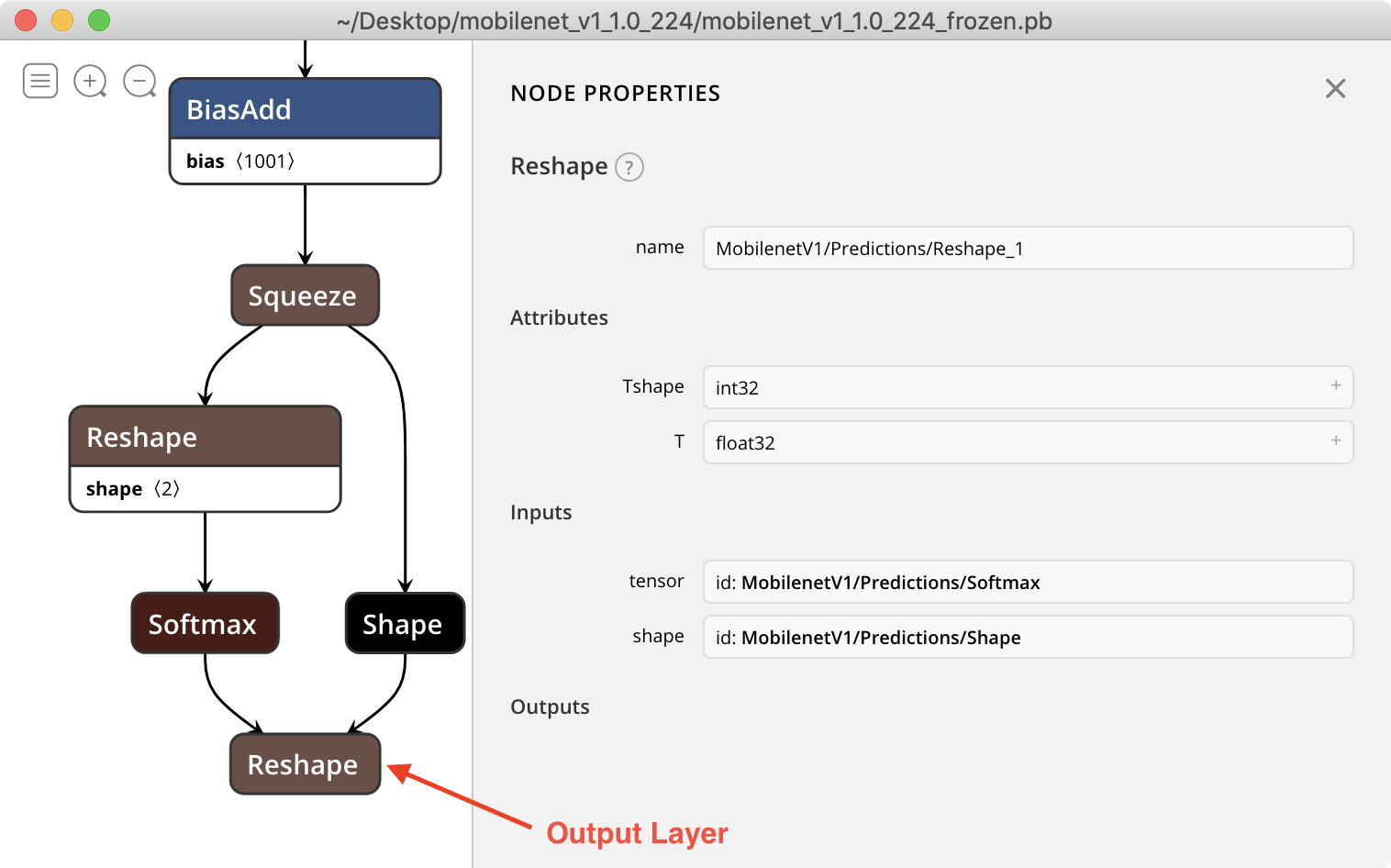Select the Softmax node
The width and height of the screenshot is (1391, 868).
[x=205, y=623]
